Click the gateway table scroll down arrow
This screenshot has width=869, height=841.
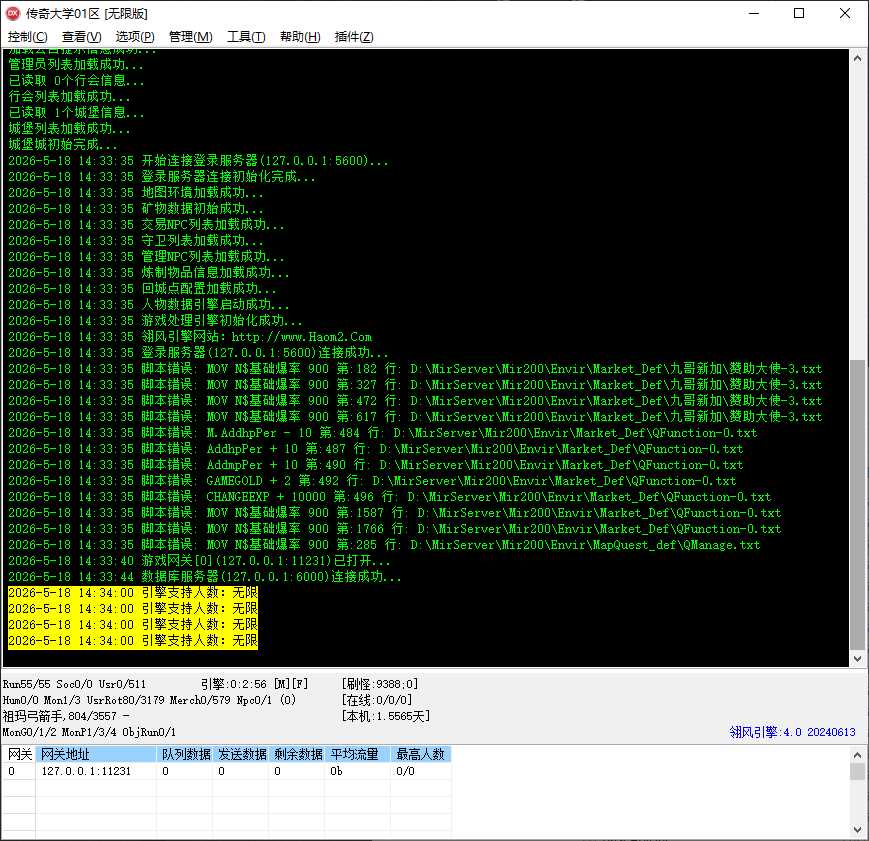857,830
